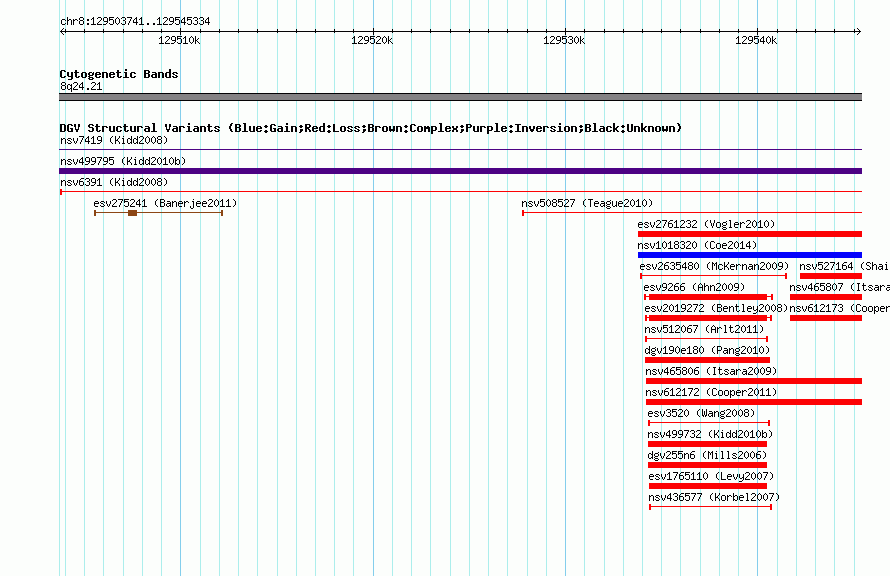Open the nsv6391 (Kidd2008) variant label
This screenshot has width=890, height=576.
click(114, 182)
